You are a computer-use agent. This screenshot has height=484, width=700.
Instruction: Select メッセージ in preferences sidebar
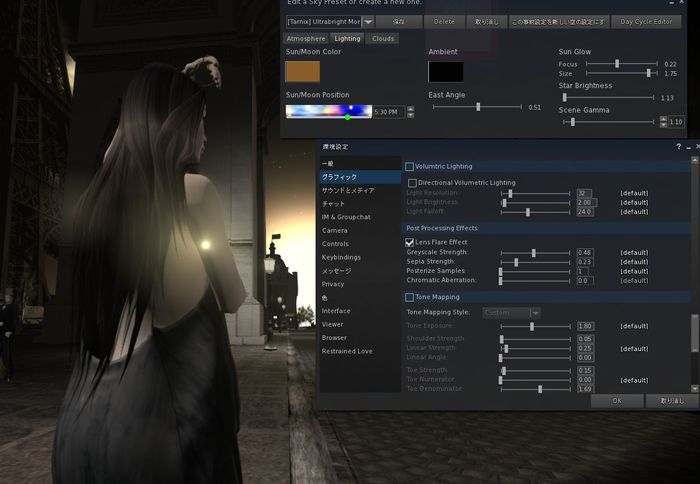(360, 271)
